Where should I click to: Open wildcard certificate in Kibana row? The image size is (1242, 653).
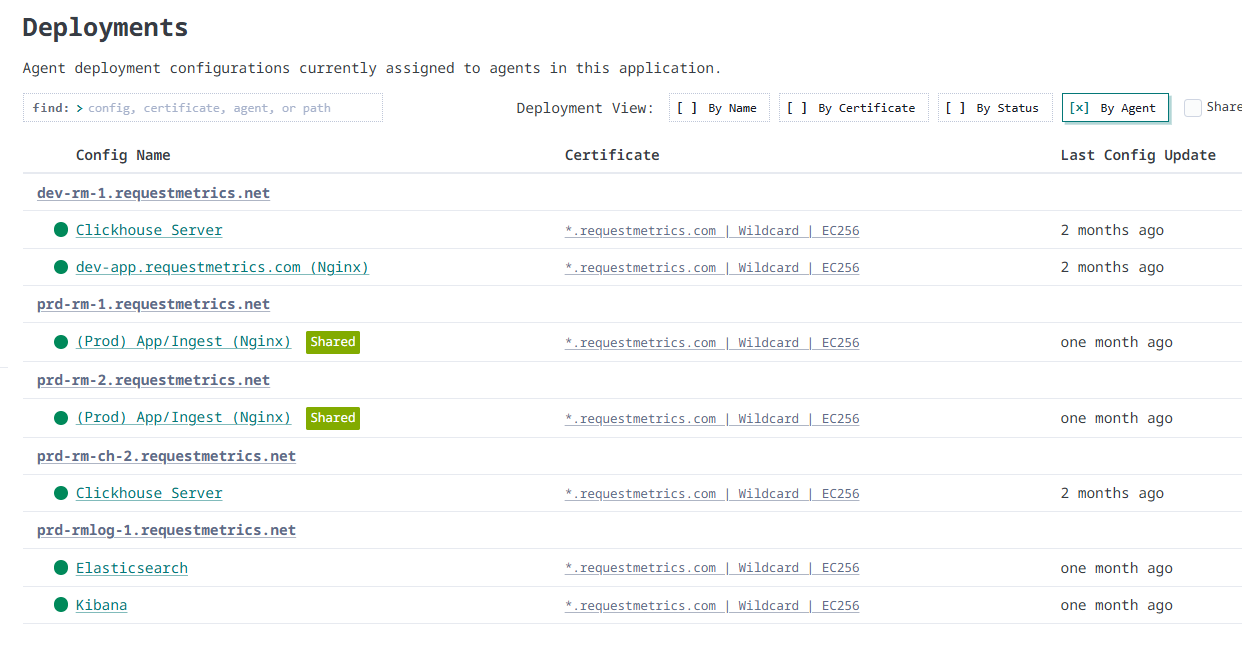tap(712, 606)
